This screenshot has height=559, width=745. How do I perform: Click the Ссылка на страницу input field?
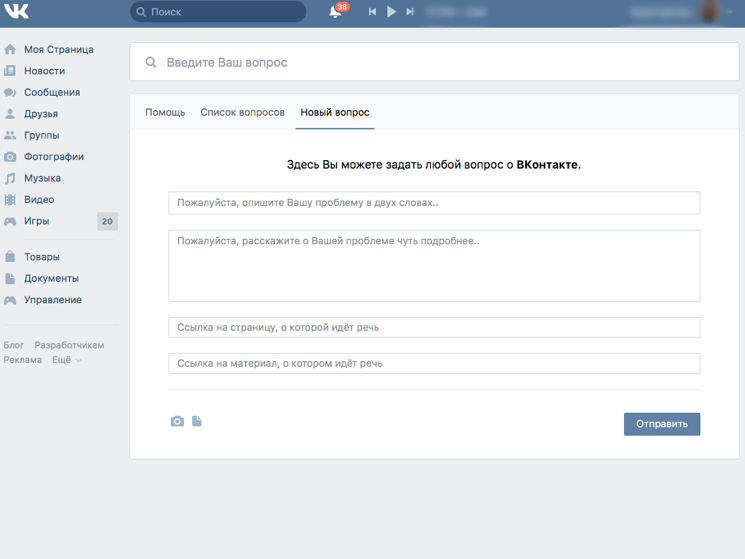point(433,327)
